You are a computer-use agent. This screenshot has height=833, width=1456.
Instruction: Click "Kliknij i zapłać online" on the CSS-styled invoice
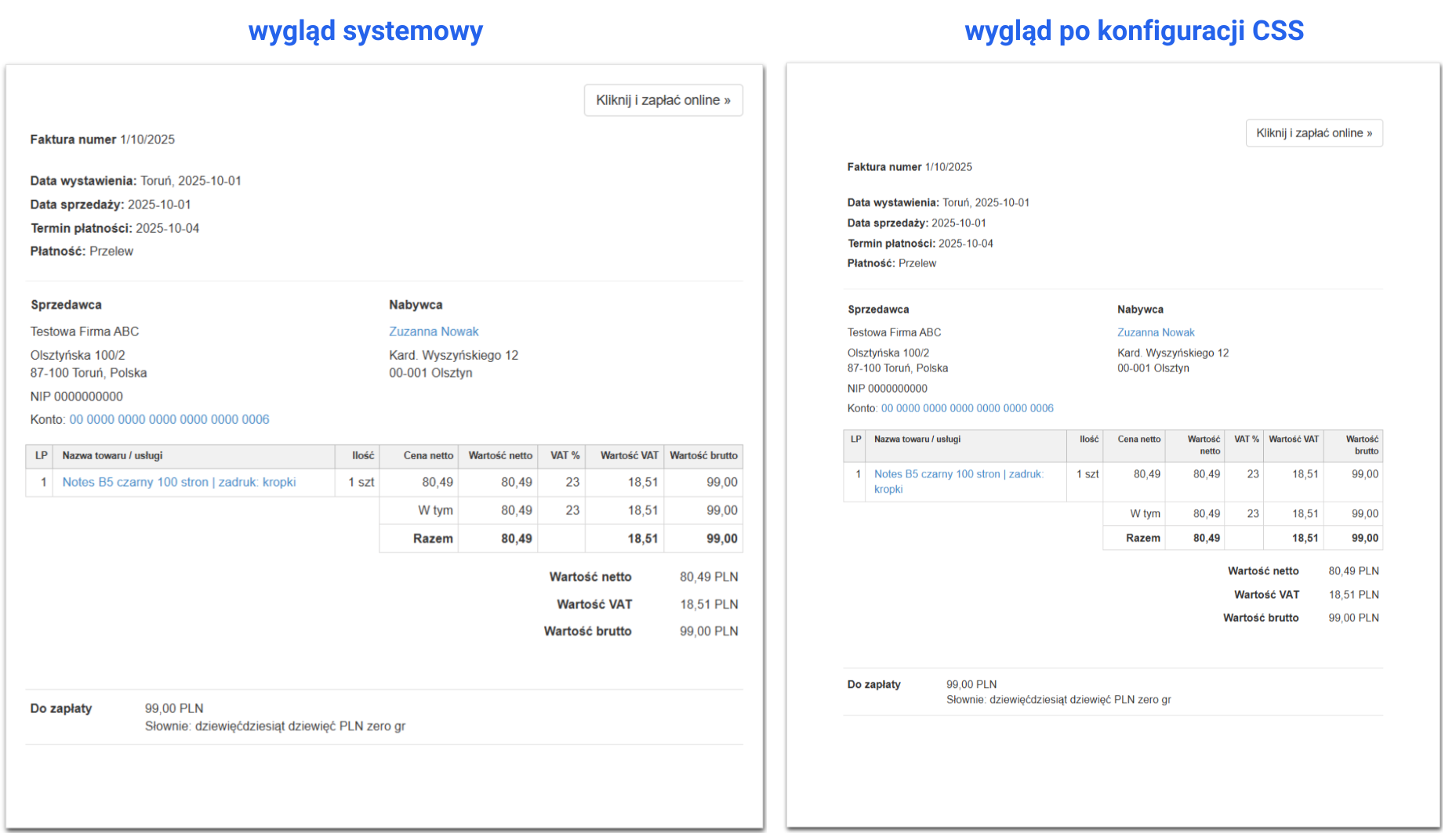(1313, 132)
